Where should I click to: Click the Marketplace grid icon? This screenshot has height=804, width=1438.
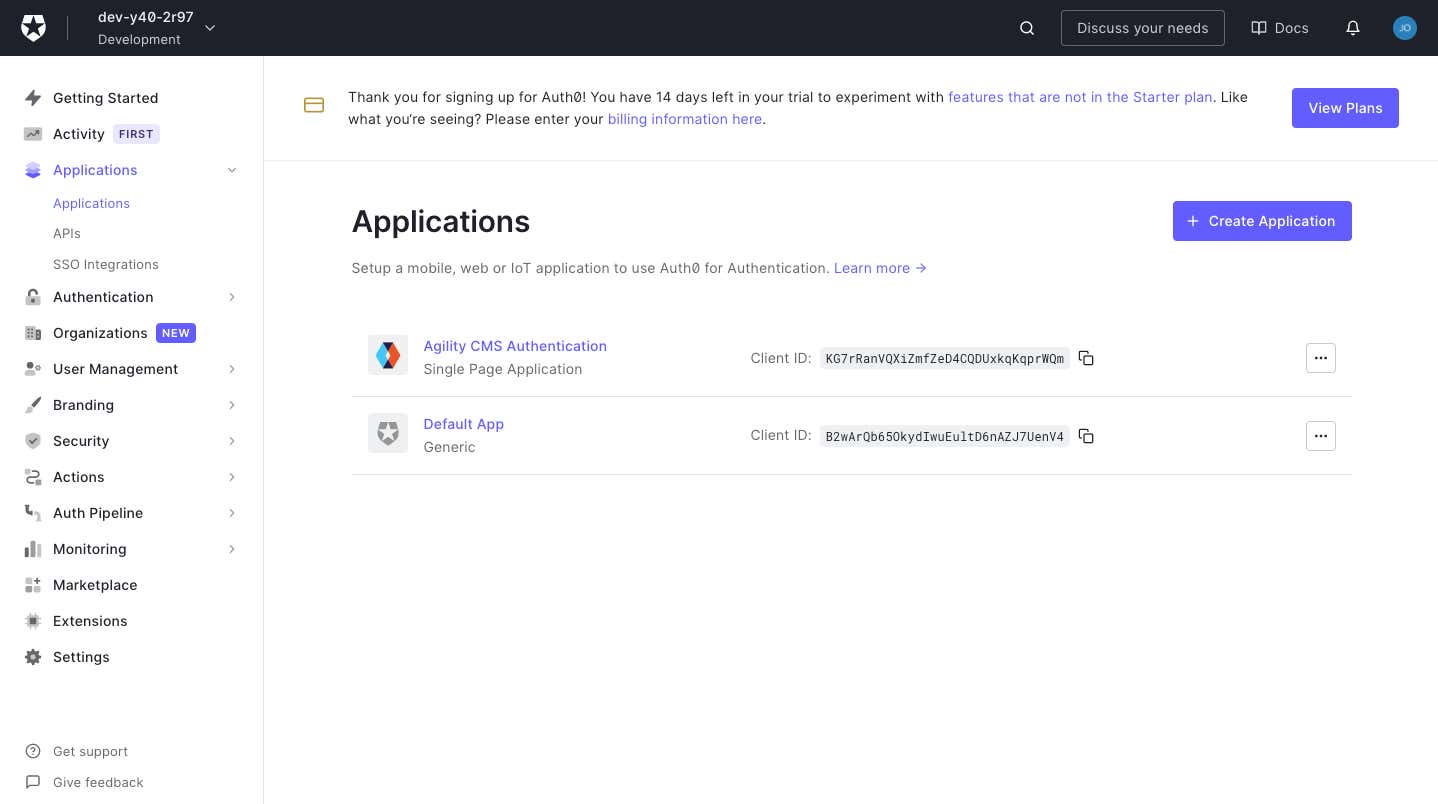[33, 585]
